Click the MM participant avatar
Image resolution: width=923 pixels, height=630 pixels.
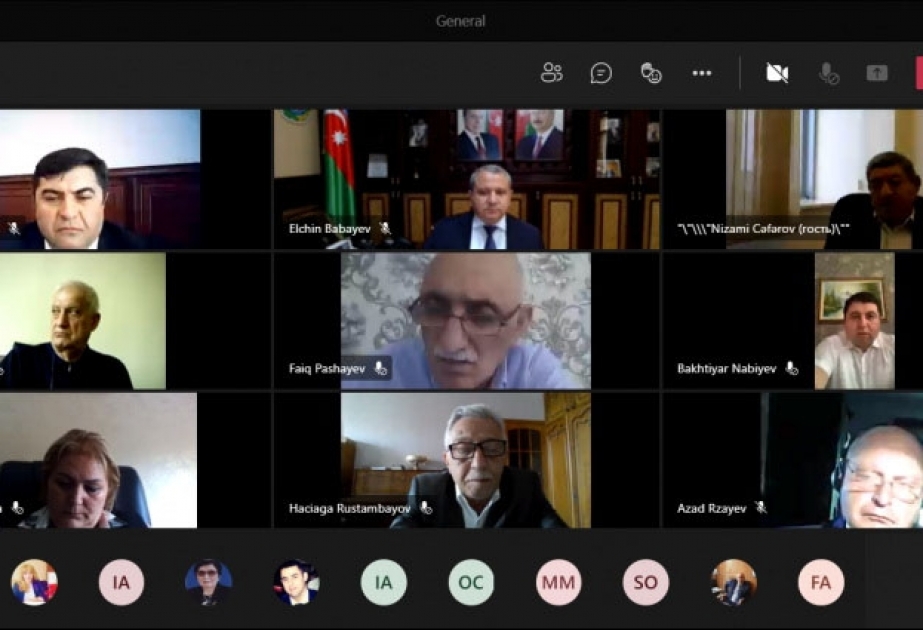[559, 582]
